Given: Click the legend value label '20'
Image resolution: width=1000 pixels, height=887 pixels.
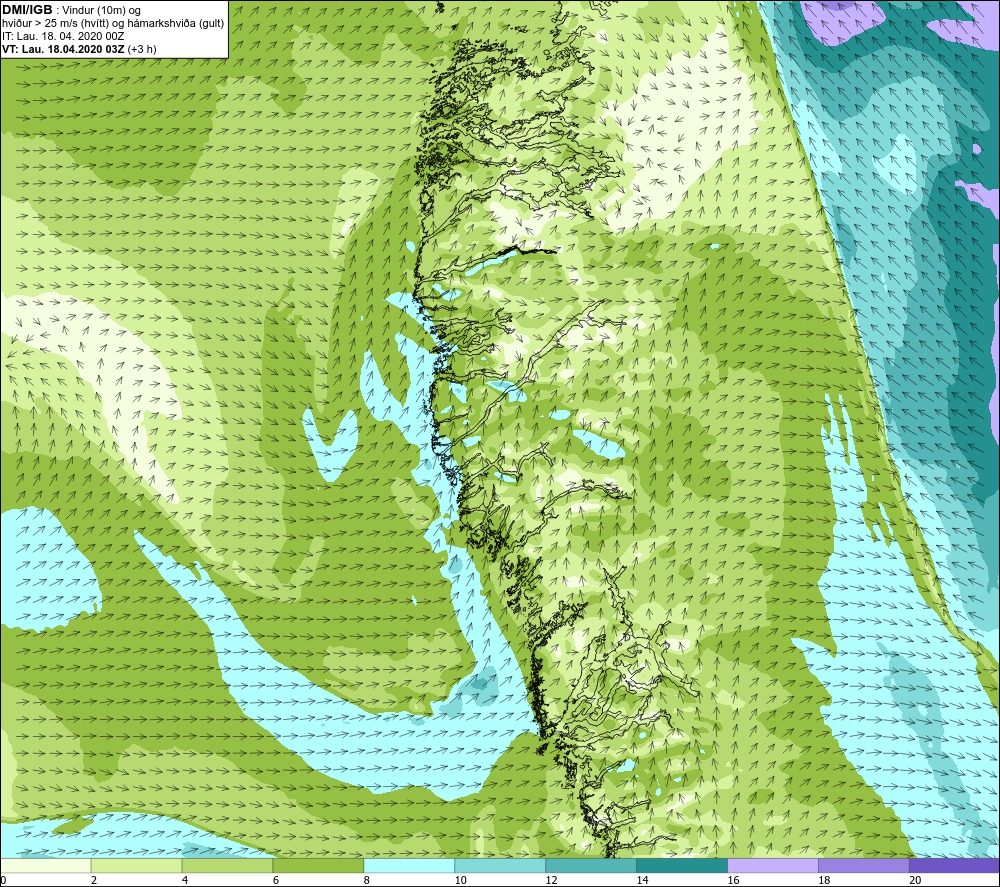Looking at the screenshot, I should (915, 880).
